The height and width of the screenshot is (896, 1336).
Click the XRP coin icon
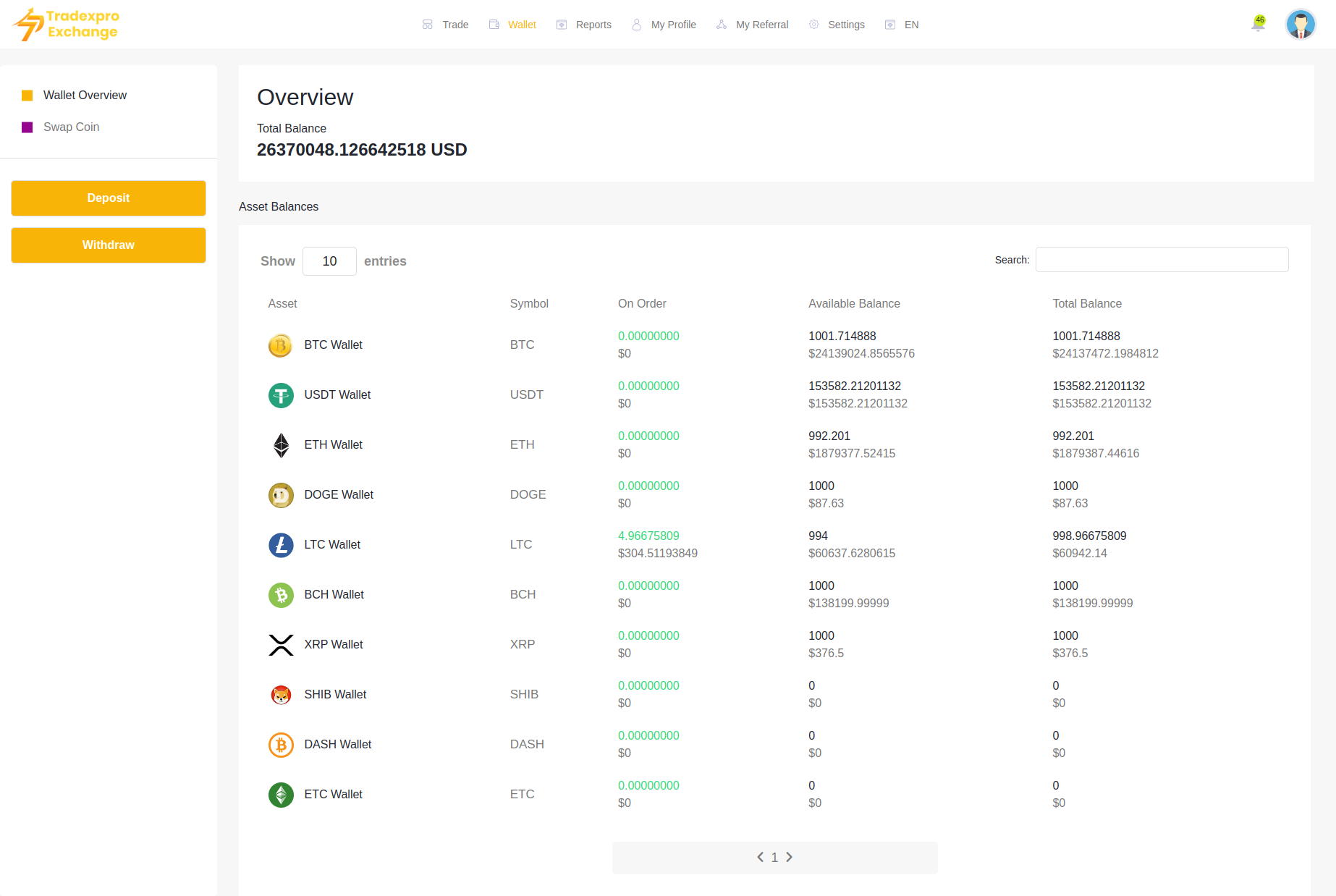(281, 645)
